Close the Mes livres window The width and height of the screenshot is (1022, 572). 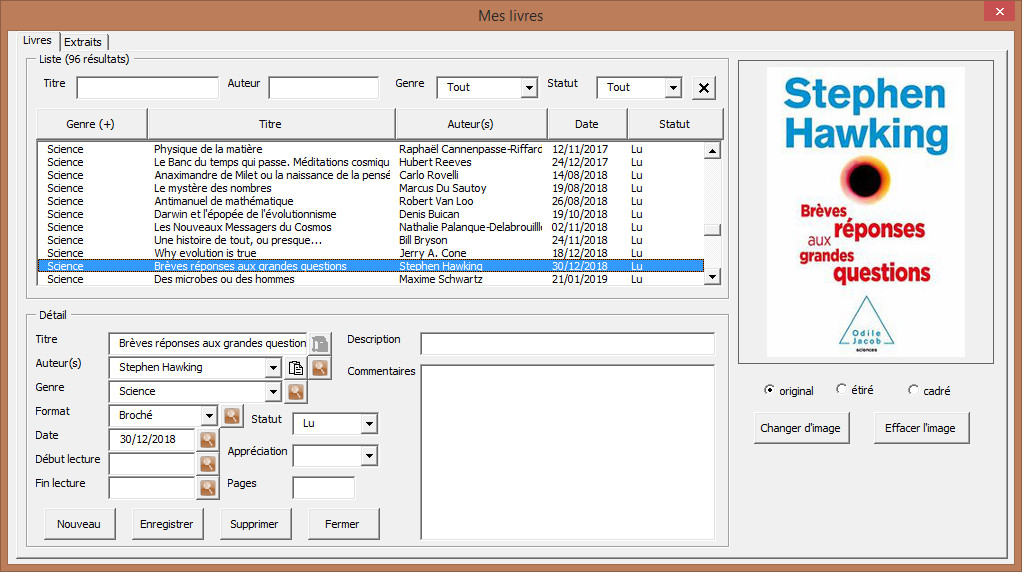tap(1000, 11)
